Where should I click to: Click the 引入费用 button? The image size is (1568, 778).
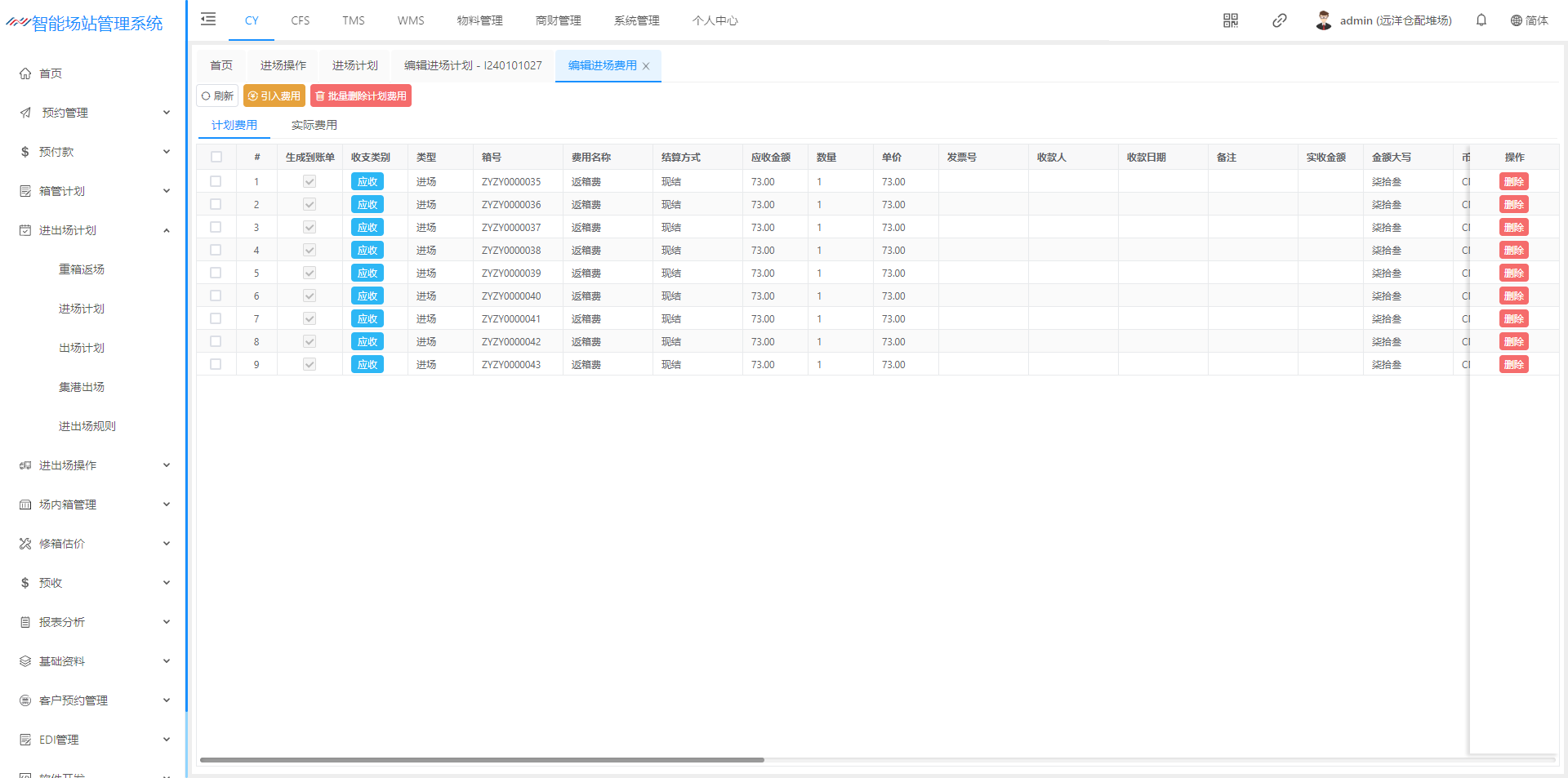click(x=274, y=96)
